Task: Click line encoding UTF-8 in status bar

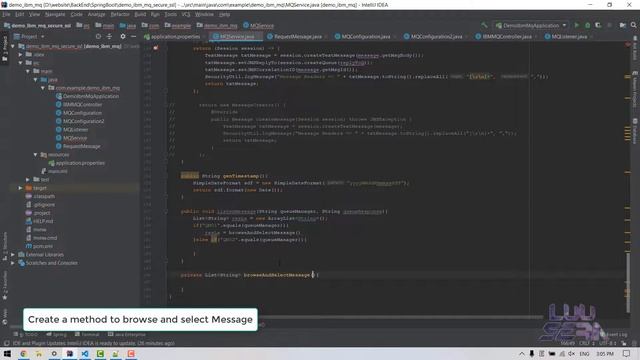Action: pos(608,343)
